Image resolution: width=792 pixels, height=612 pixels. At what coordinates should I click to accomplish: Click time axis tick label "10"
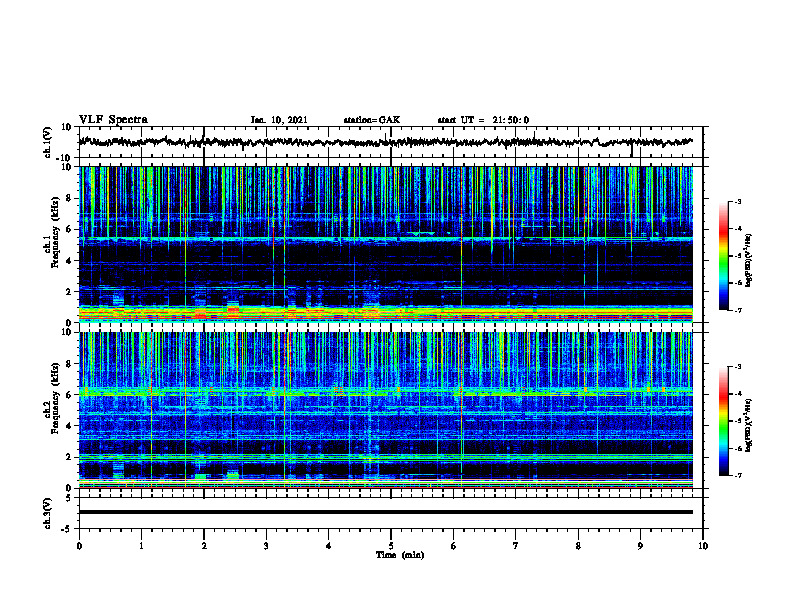click(x=703, y=546)
